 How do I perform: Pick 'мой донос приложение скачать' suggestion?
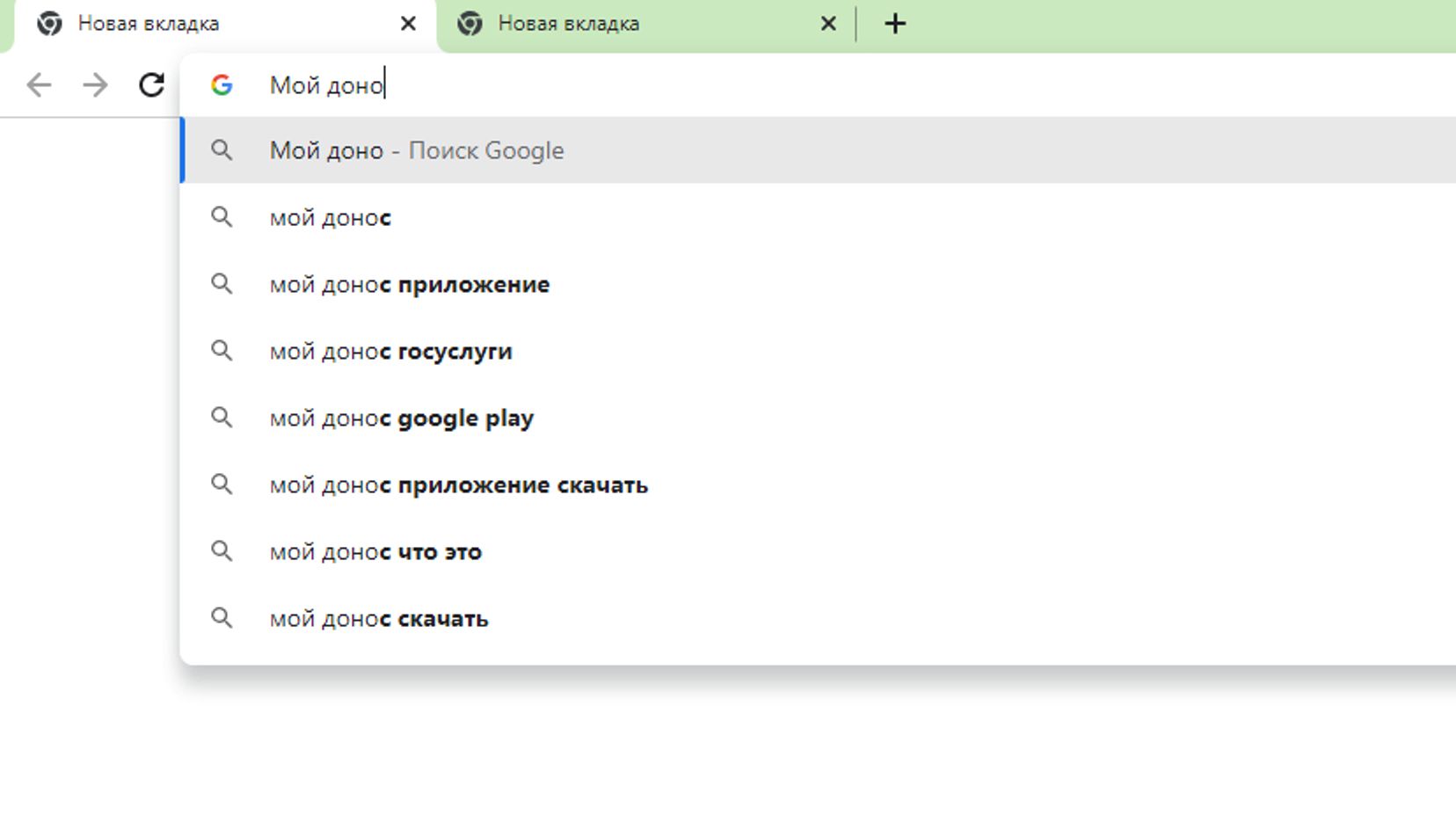point(459,484)
